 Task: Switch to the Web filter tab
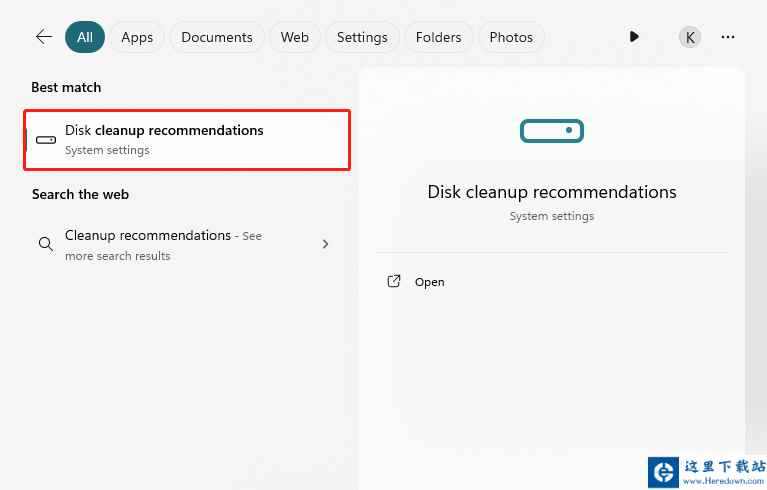click(x=294, y=37)
